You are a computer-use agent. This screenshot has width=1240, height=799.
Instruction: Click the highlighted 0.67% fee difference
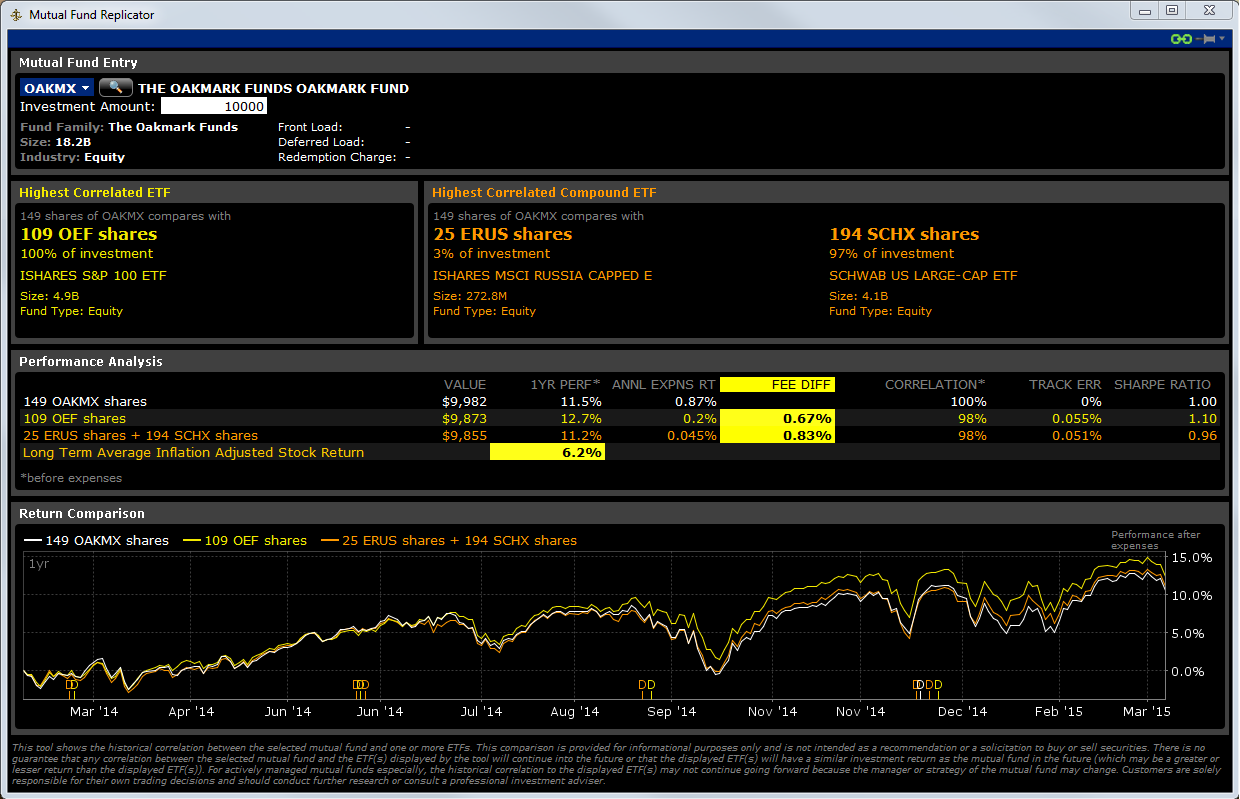pyautogui.click(x=777, y=418)
